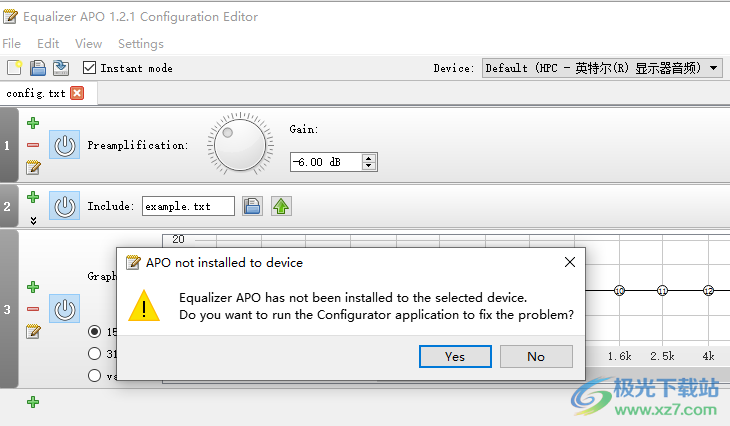The width and height of the screenshot is (730, 426).
Task: Click the Save file toolbar icon
Action: pos(38,68)
